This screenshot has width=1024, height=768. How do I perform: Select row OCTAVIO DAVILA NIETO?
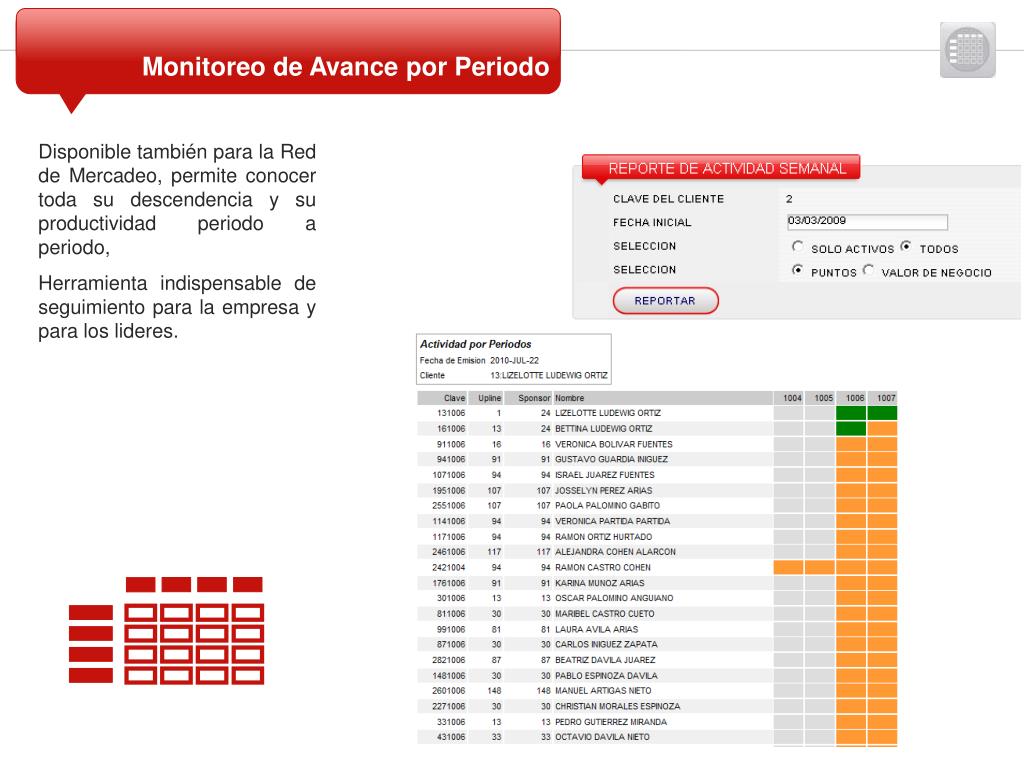click(657, 737)
